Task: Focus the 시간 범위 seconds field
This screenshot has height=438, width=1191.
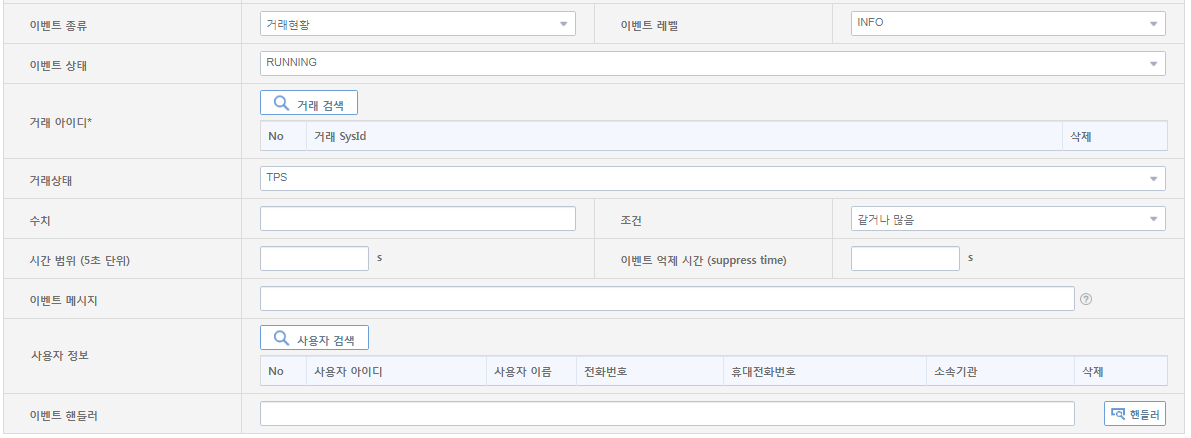Action: (314, 259)
